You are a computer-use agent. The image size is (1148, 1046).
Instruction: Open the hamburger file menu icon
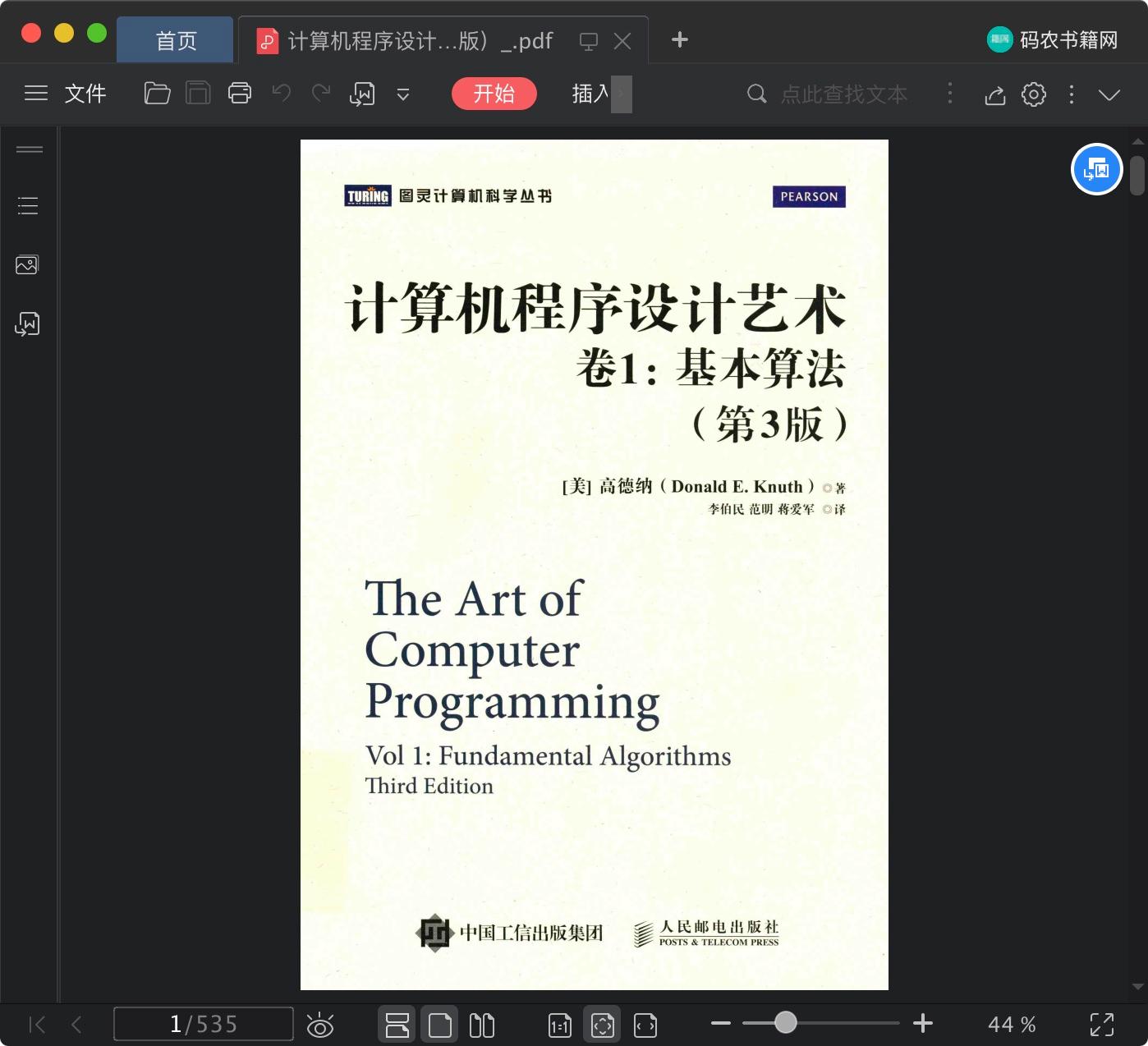(x=36, y=94)
